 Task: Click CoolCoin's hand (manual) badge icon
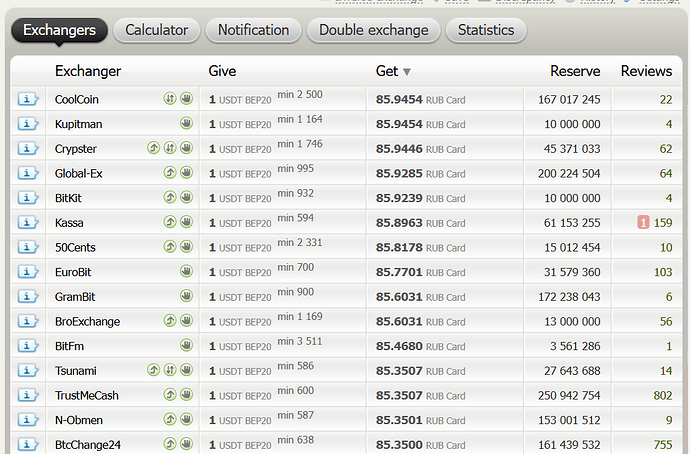[187, 99]
